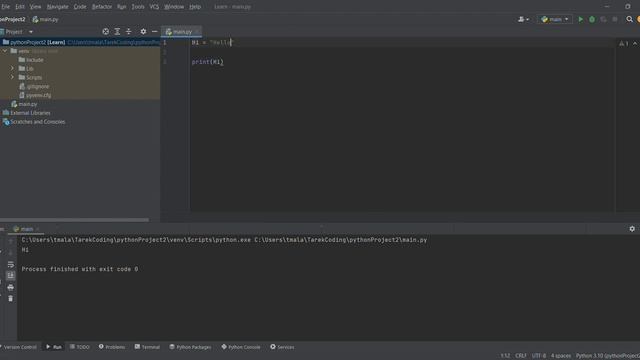Open Version Control tool window

(x=19, y=347)
